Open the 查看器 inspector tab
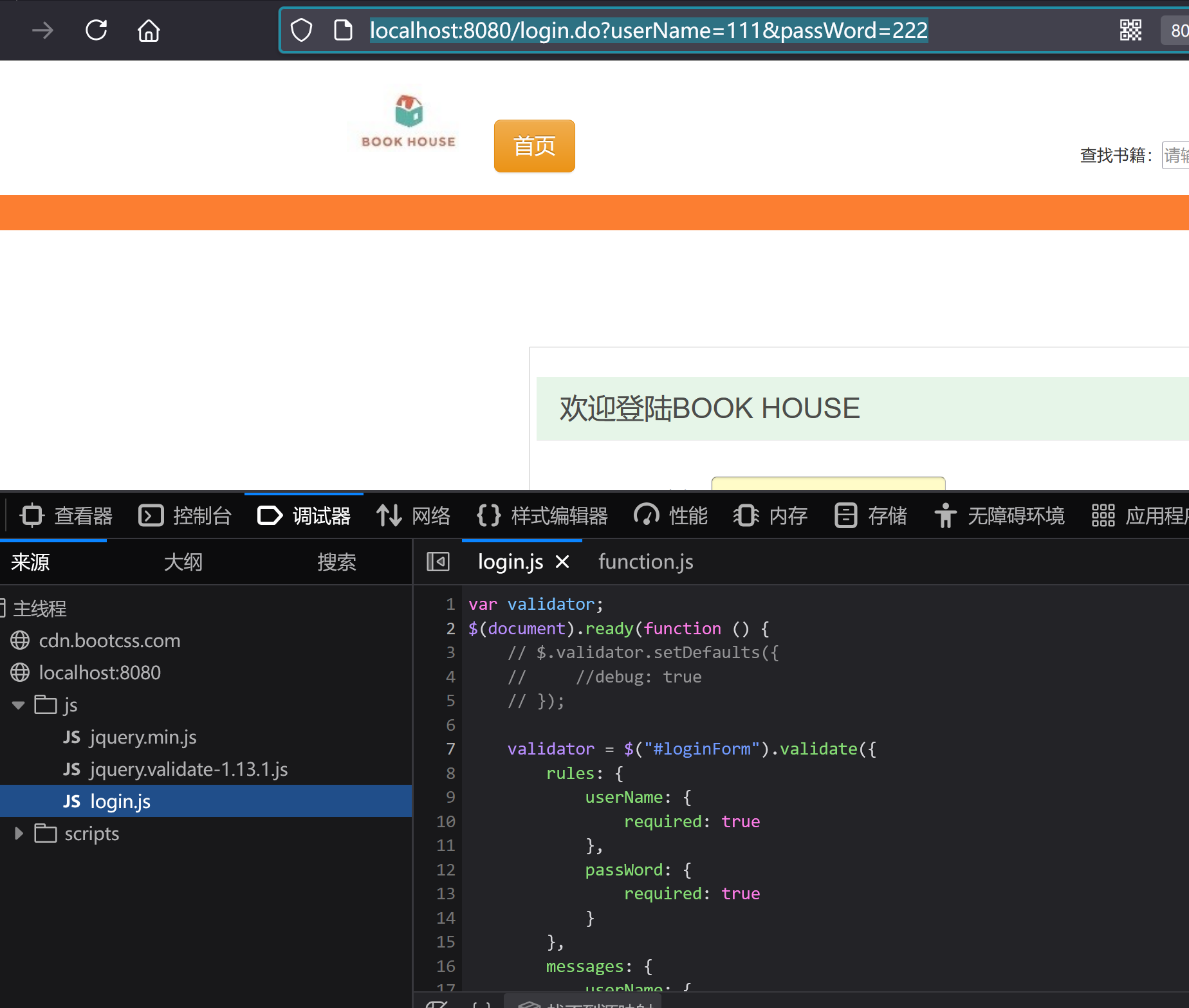This screenshot has width=1189, height=1008. point(67,515)
